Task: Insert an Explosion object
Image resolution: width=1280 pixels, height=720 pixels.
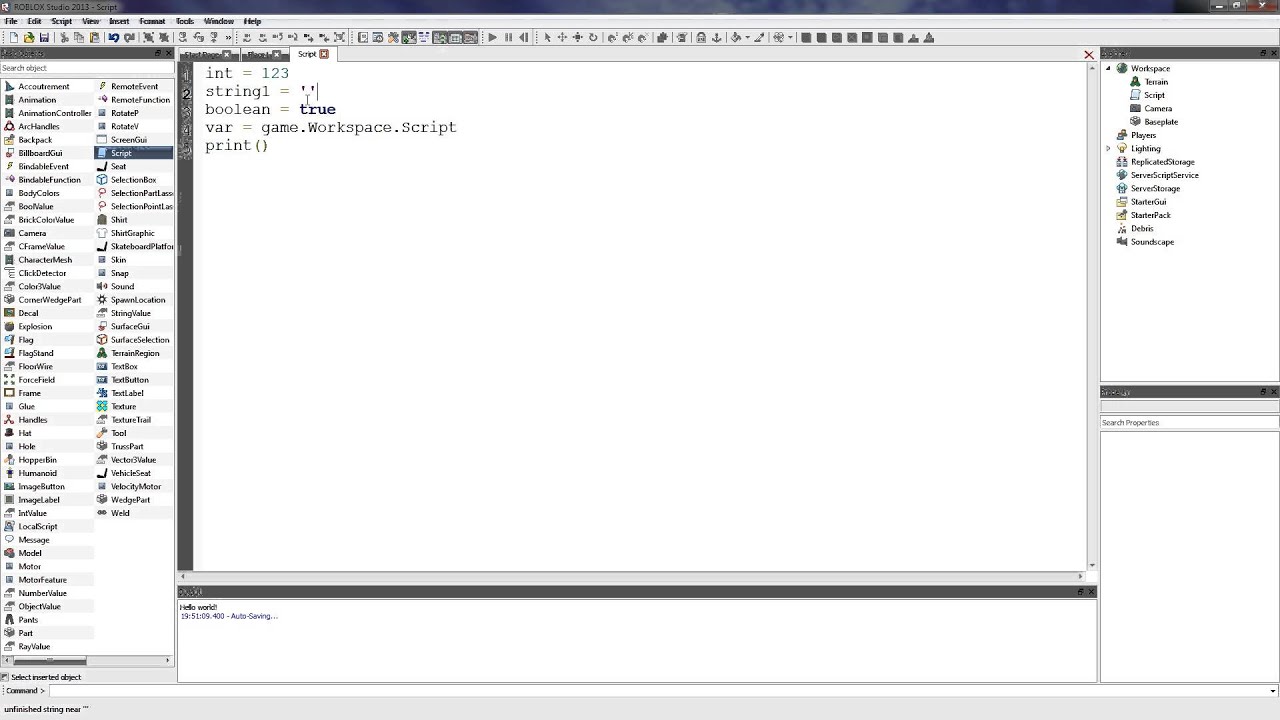Action: (x=35, y=326)
